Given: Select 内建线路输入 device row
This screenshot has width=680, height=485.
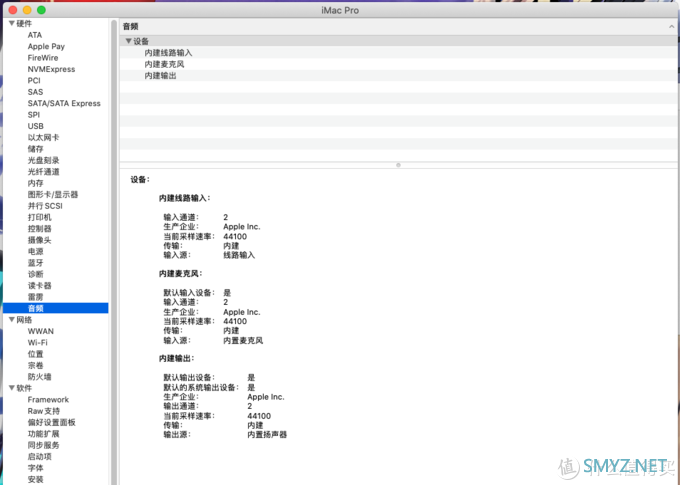Looking at the screenshot, I should click(x=398, y=52).
